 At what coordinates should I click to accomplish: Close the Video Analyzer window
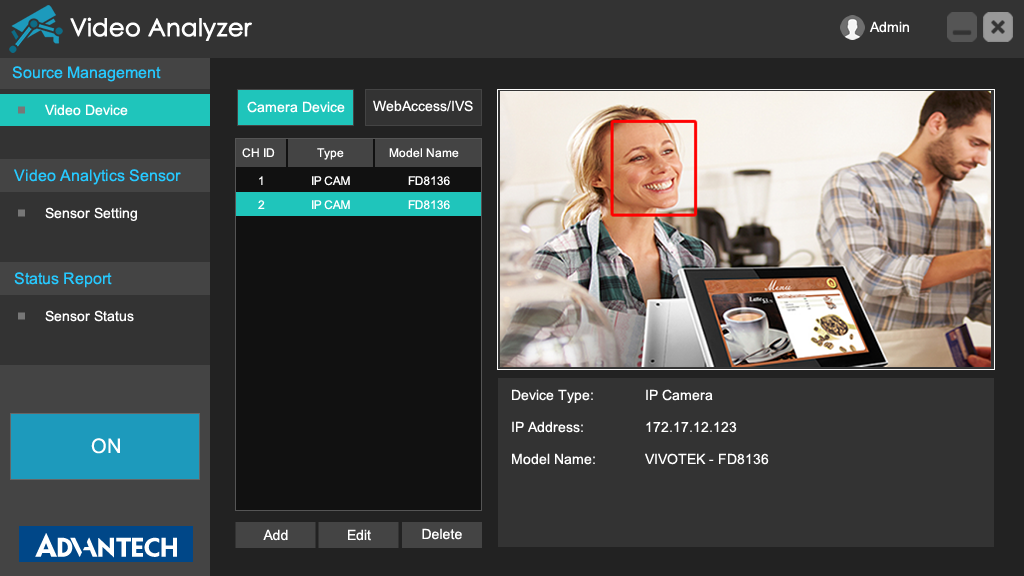click(997, 28)
